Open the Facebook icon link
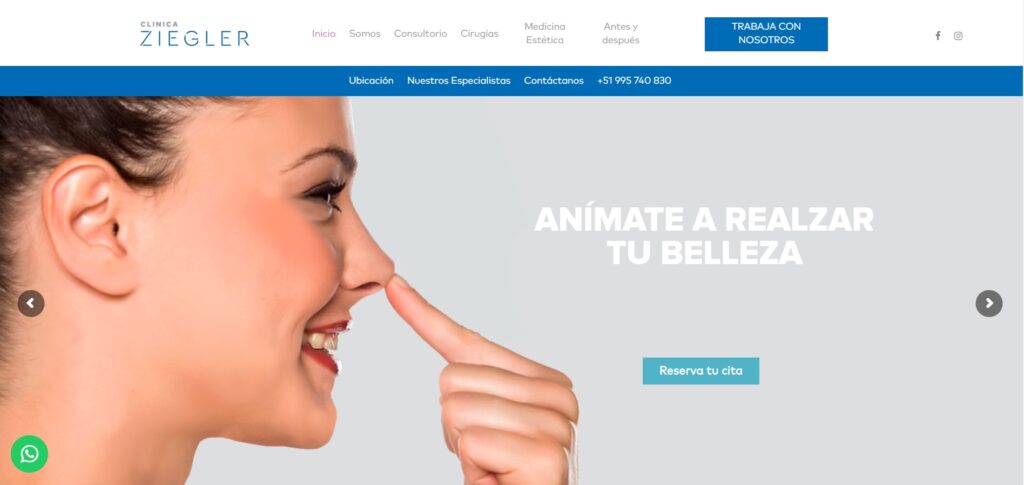 pyautogui.click(x=938, y=36)
